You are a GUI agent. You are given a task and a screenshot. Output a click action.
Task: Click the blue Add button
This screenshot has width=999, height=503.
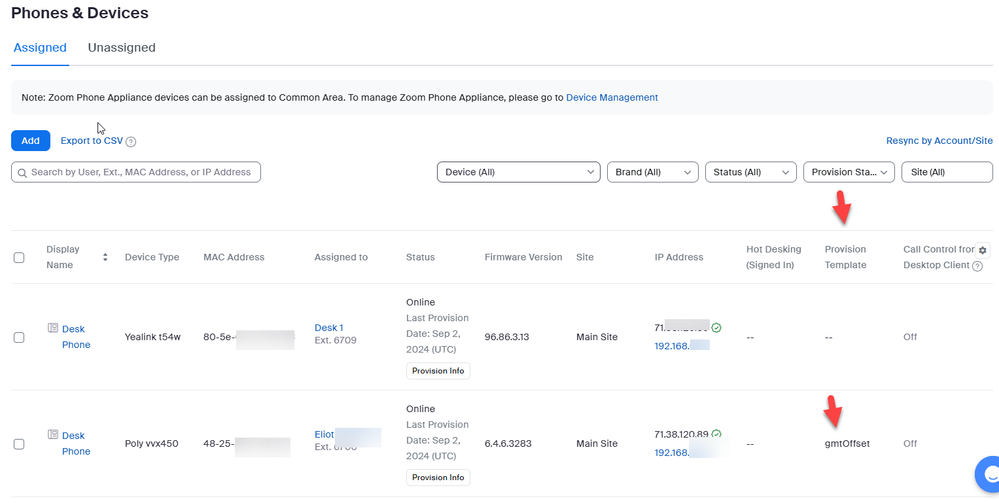[x=30, y=141]
